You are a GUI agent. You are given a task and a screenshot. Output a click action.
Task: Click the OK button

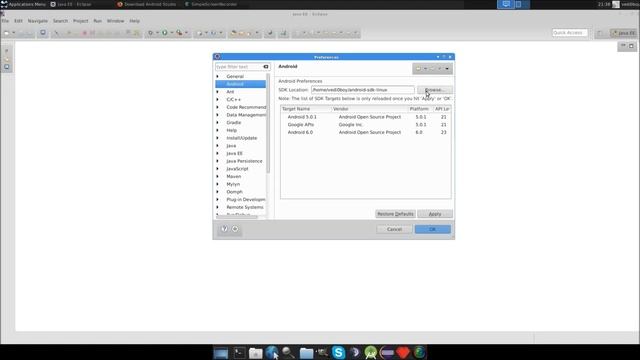433,229
